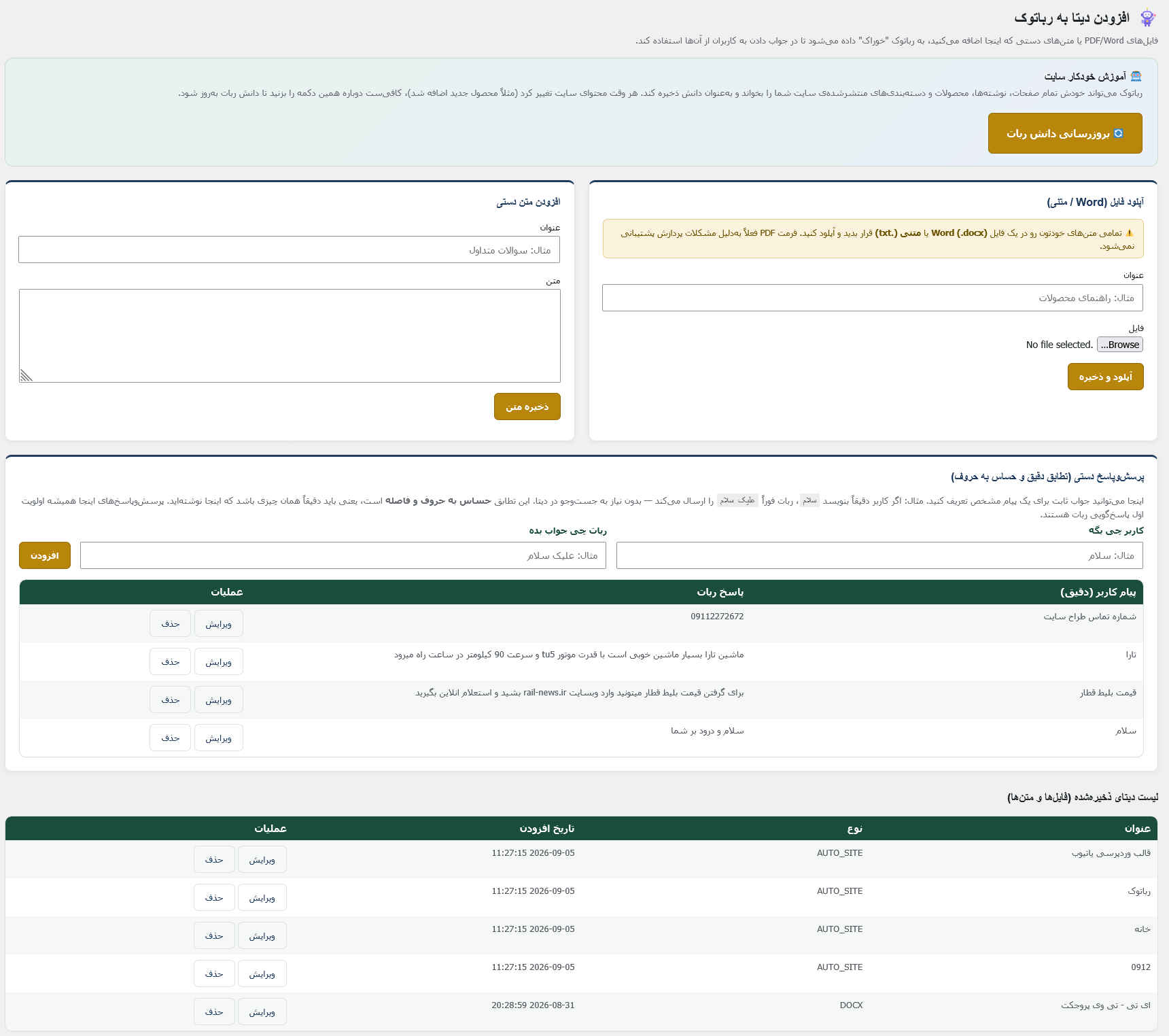This screenshot has height=1036, width=1169.
Task: Click the افزودن button for manual Q&A
Action: pos(45,555)
